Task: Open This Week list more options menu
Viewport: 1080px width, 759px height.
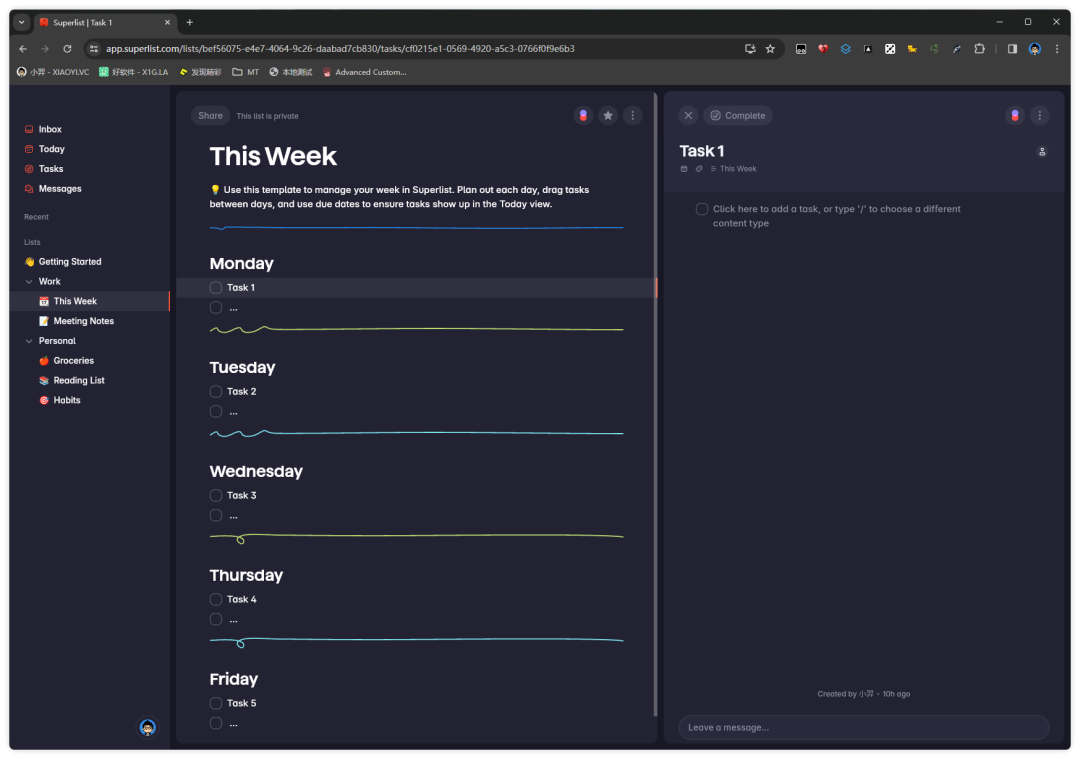Action: tap(633, 116)
